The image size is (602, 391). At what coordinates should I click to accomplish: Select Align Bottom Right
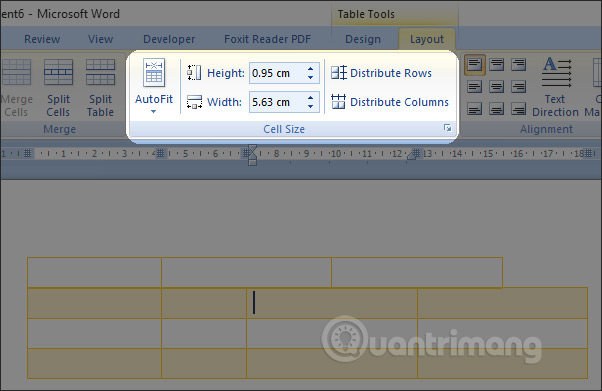[x=518, y=109]
